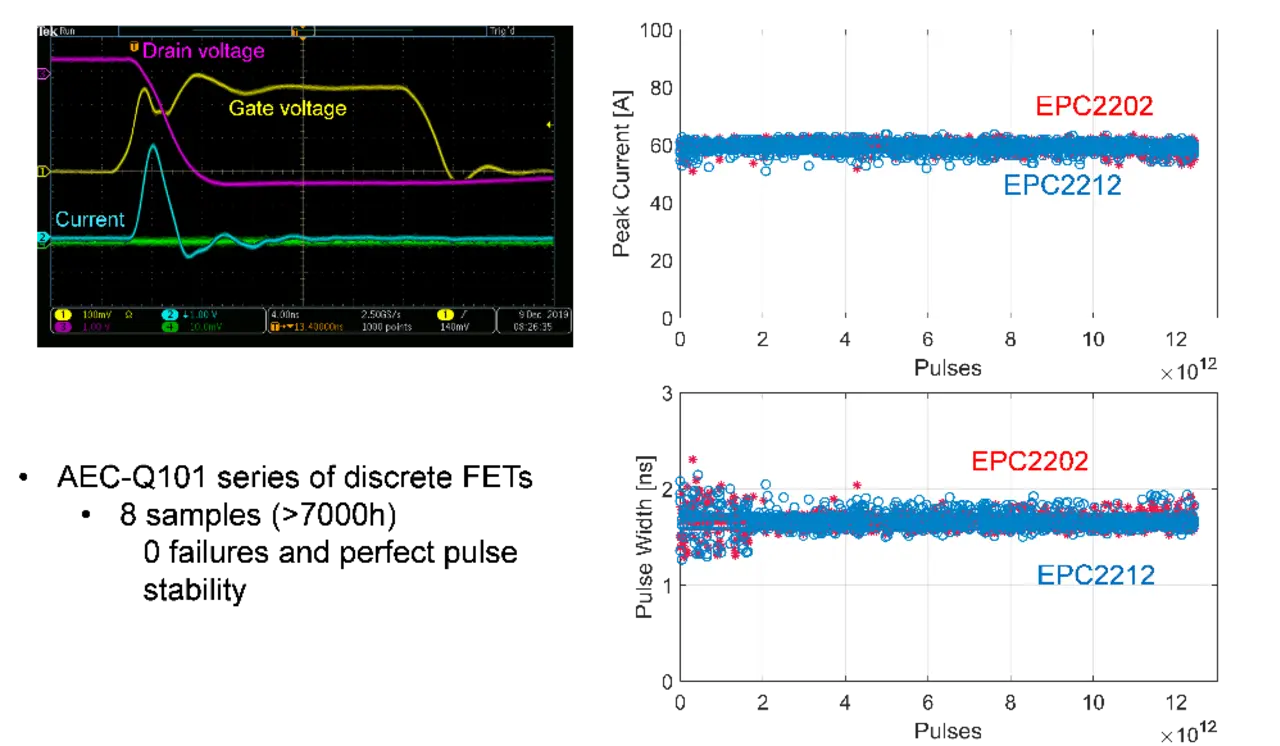Click the 1000 points record length readout
The width and height of the screenshot is (1280, 746).
coord(387,327)
